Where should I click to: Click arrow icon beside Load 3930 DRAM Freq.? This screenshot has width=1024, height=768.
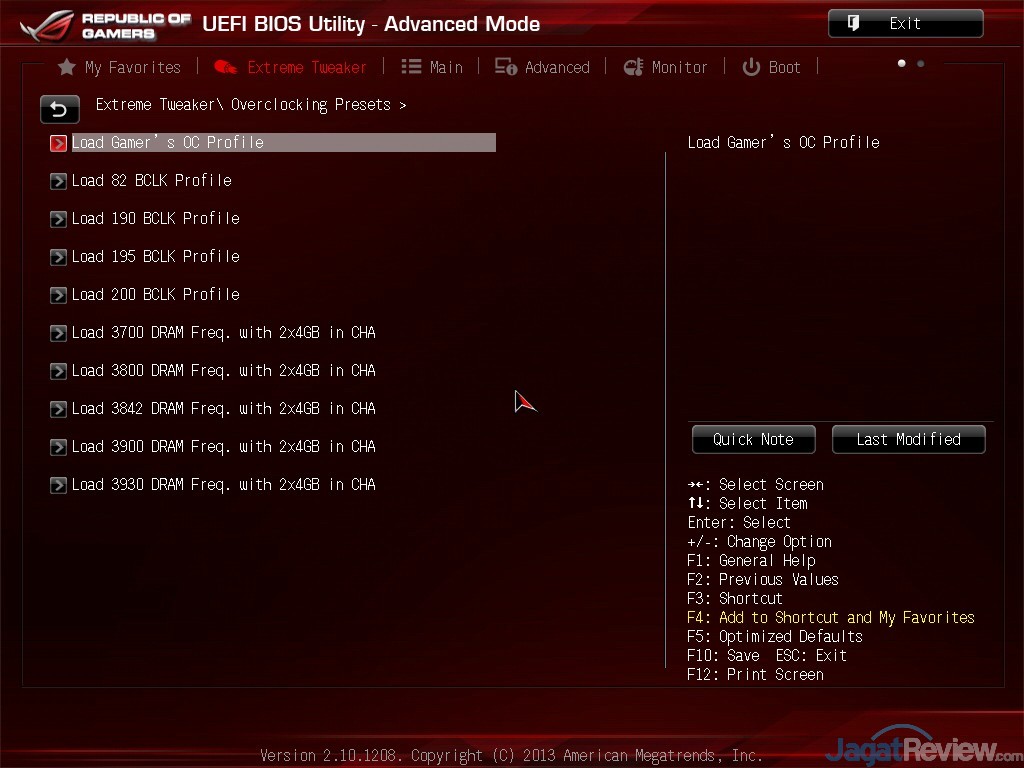click(x=58, y=485)
